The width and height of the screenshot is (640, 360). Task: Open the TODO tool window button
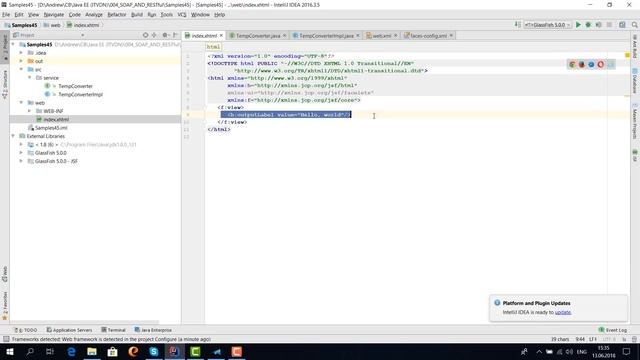(x=26, y=330)
